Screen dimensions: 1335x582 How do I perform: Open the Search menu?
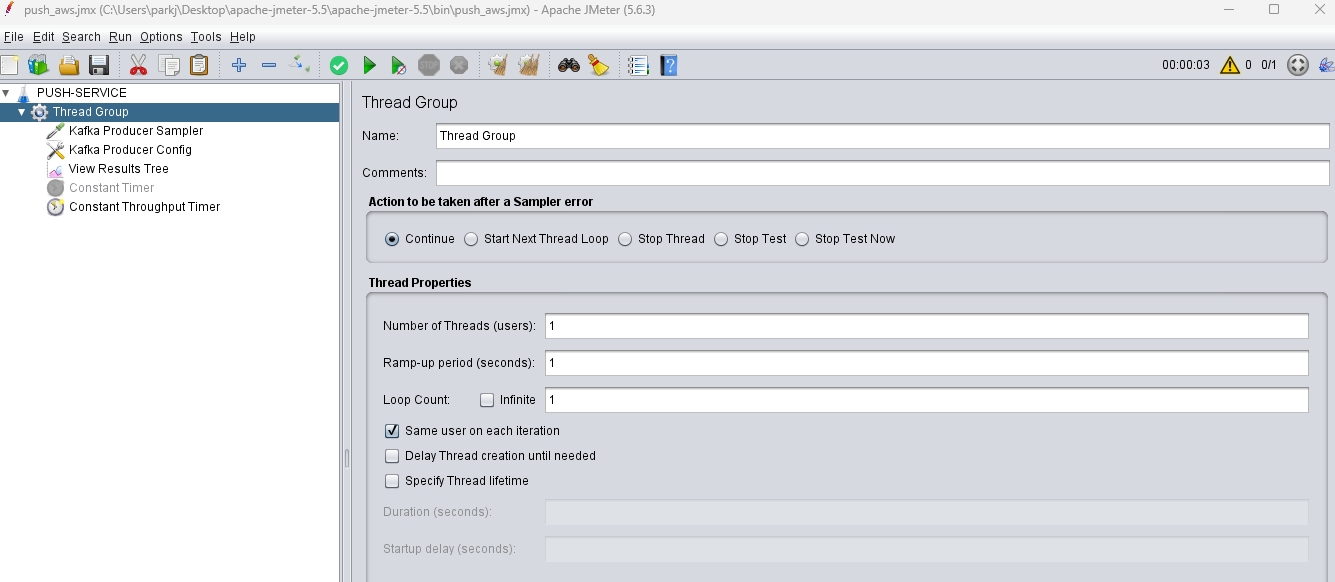click(81, 37)
